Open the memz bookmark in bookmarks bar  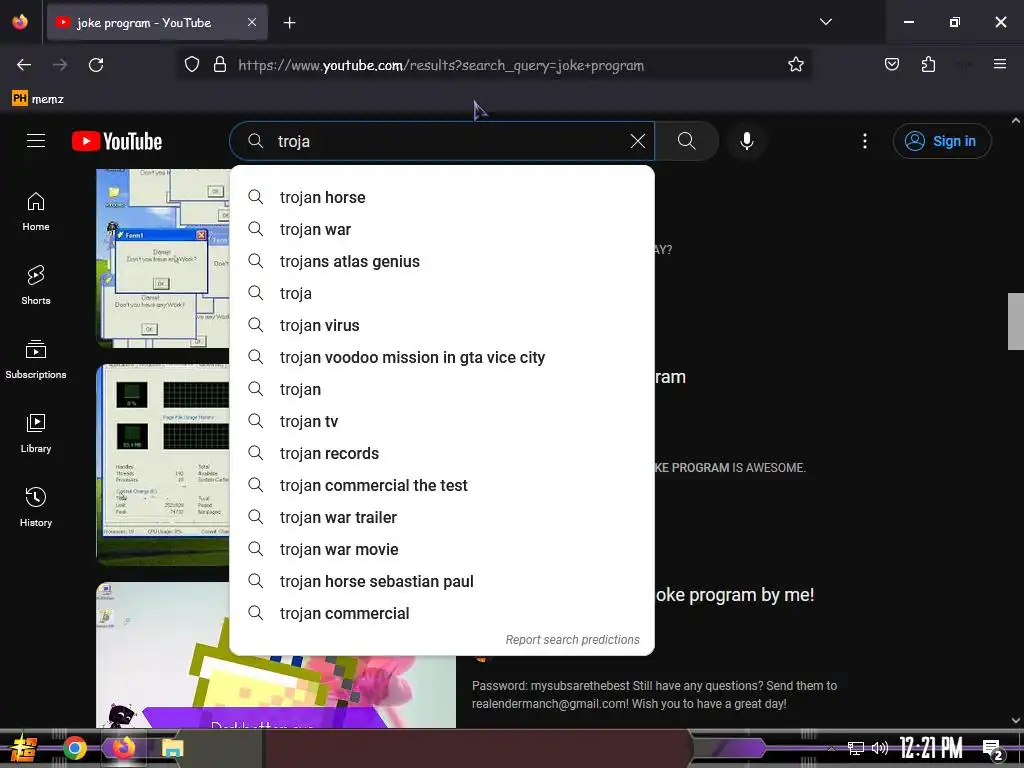click(x=38, y=99)
